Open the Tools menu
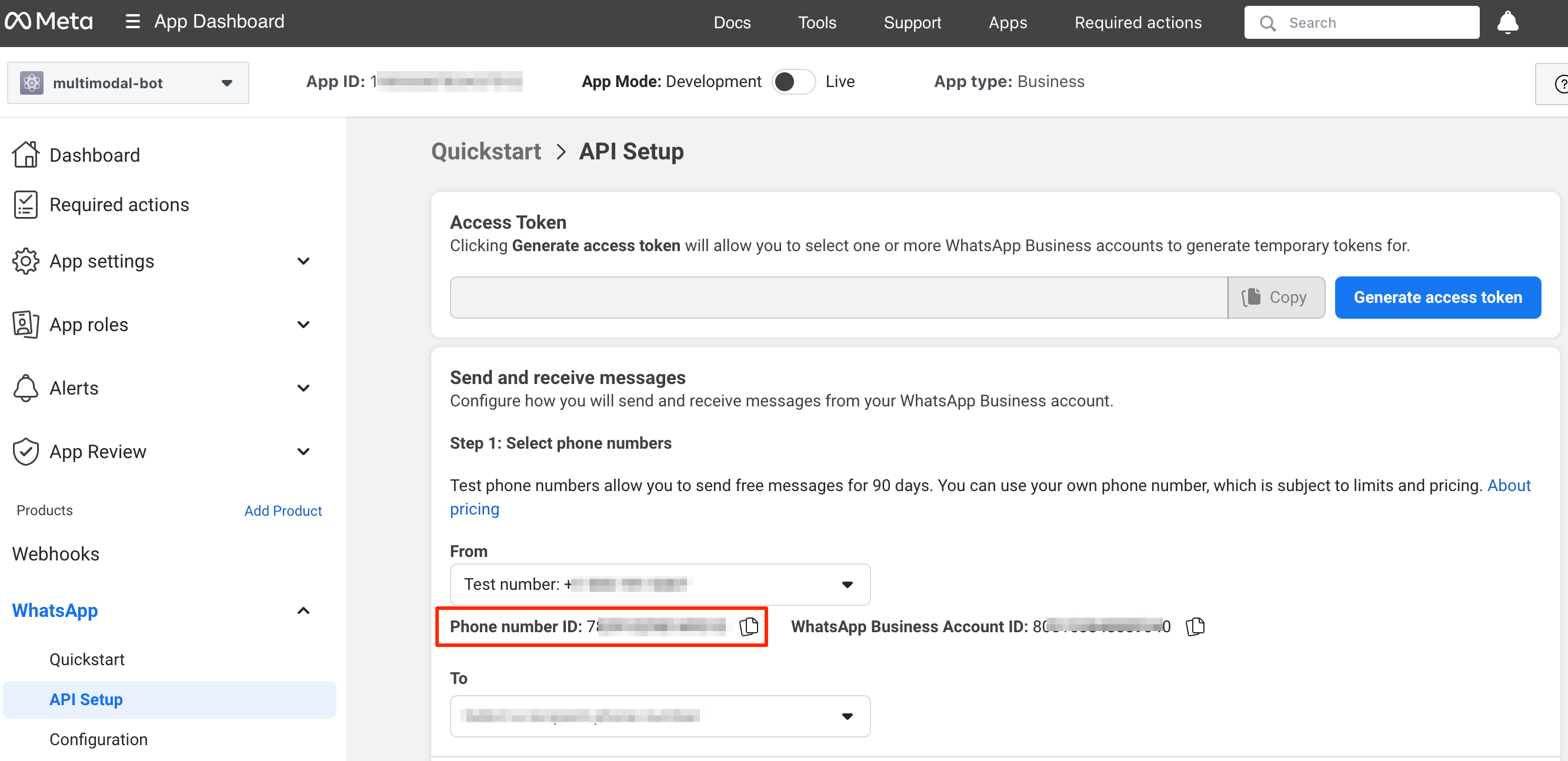Viewport: 1568px width, 761px height. [817, 22]
